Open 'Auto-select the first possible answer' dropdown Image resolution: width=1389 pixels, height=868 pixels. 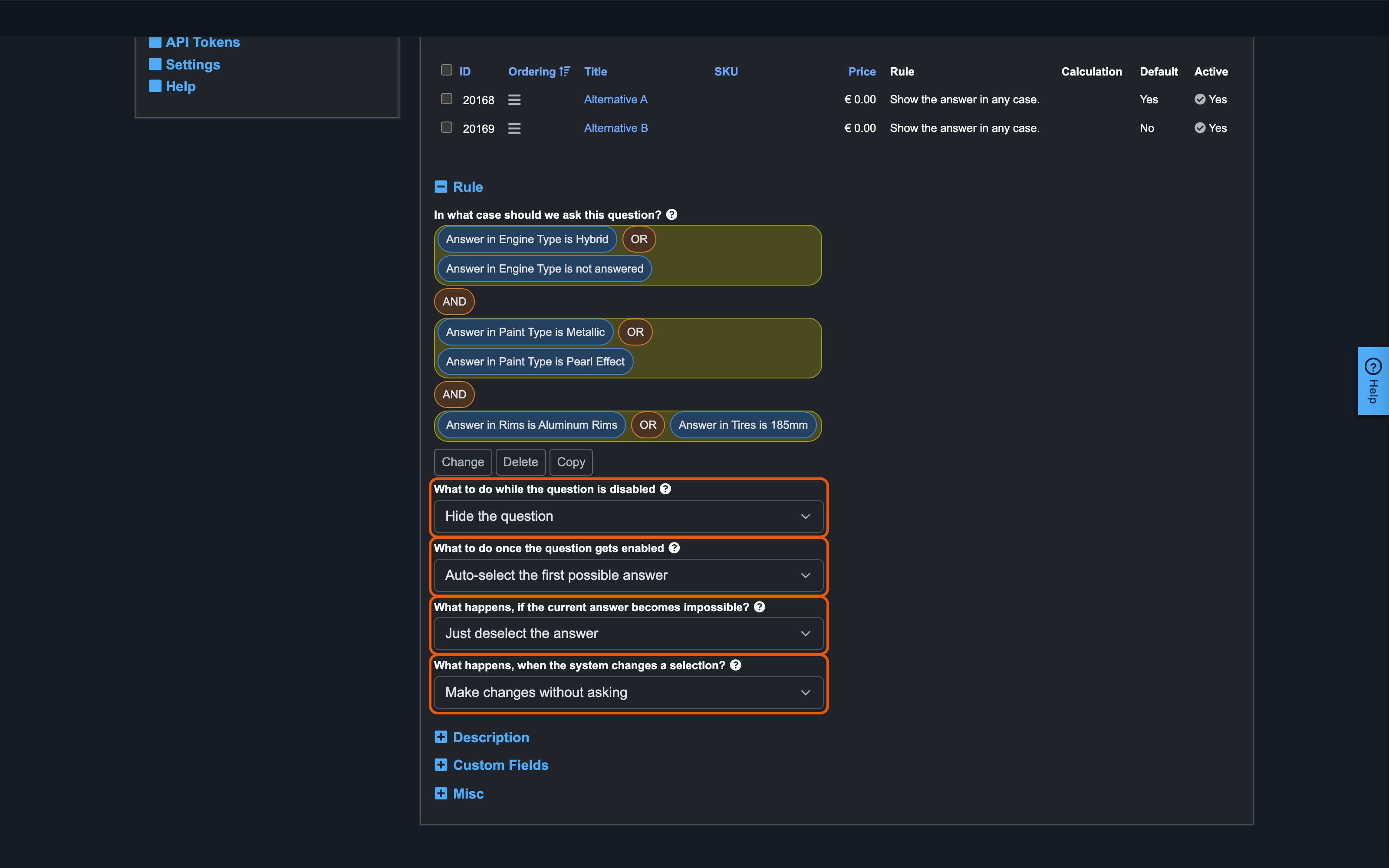click(x=629, y=575)
